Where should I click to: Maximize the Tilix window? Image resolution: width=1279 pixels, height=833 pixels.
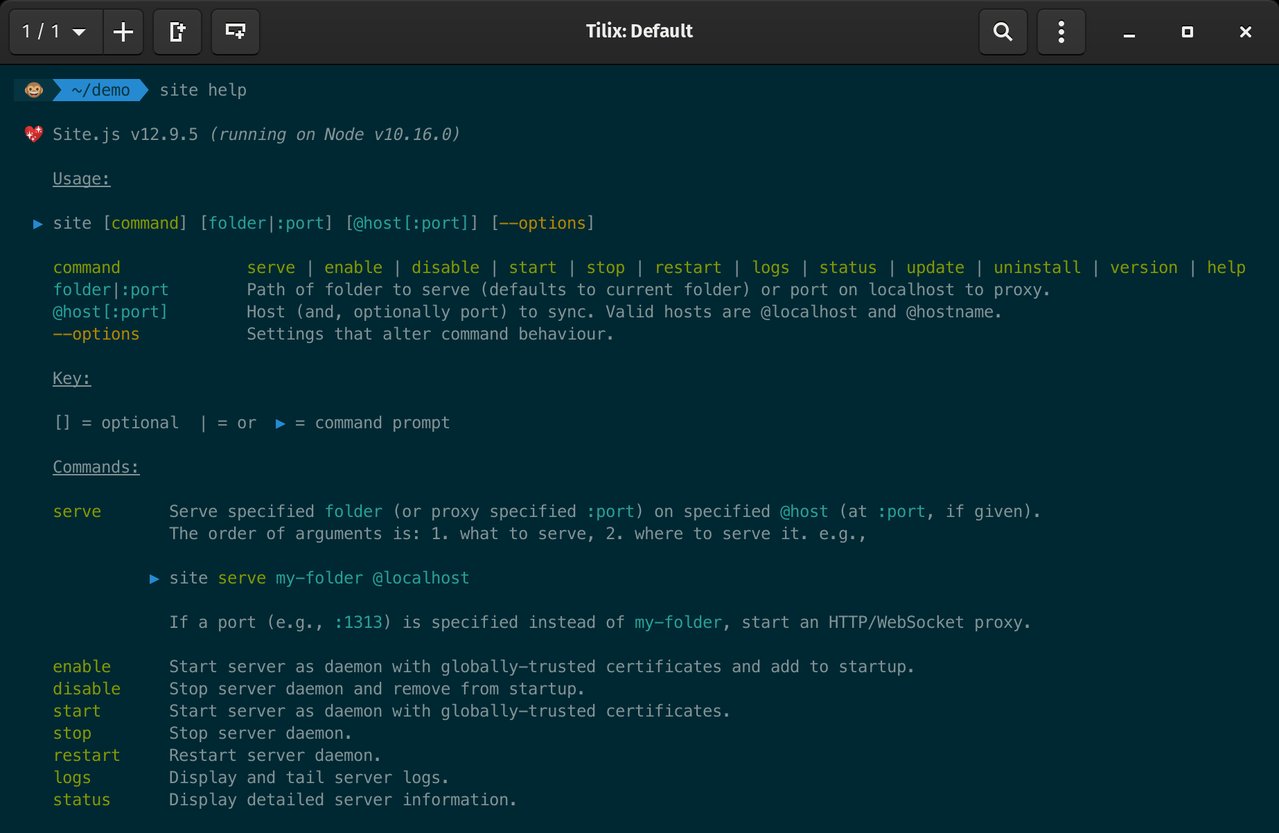click(x=1187, y=32)
